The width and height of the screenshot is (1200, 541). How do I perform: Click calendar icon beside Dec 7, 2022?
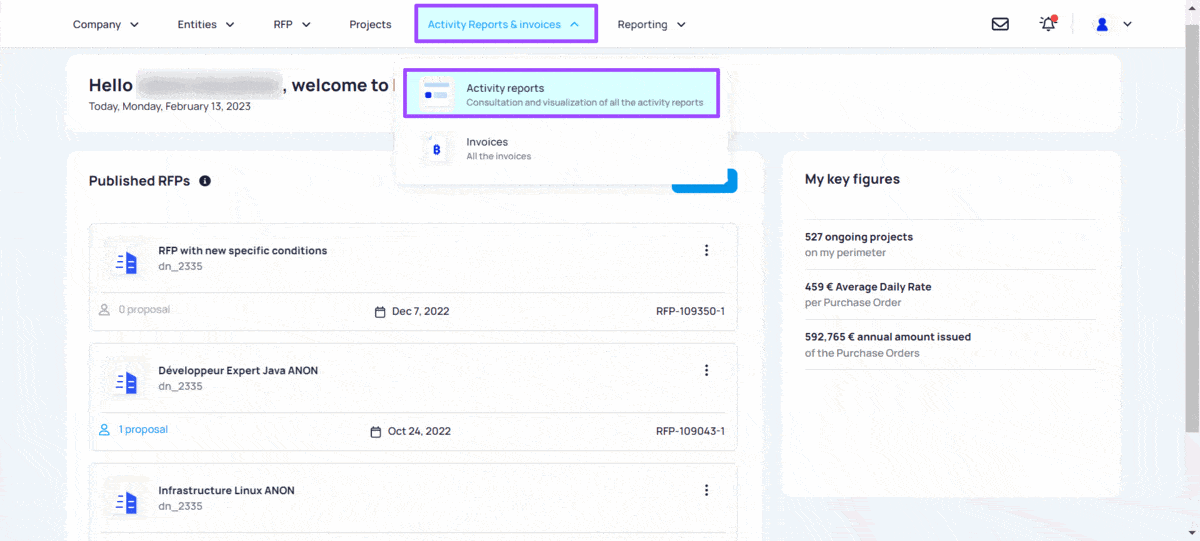coord(380,312)
